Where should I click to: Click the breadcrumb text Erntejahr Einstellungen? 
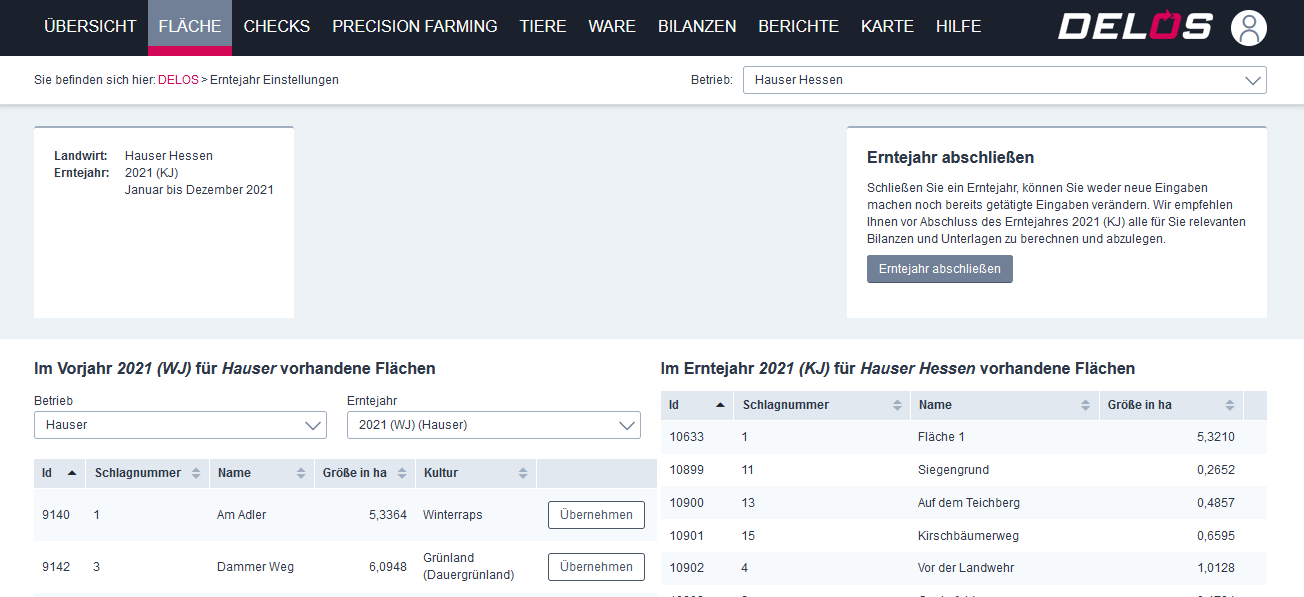[274, 80]
